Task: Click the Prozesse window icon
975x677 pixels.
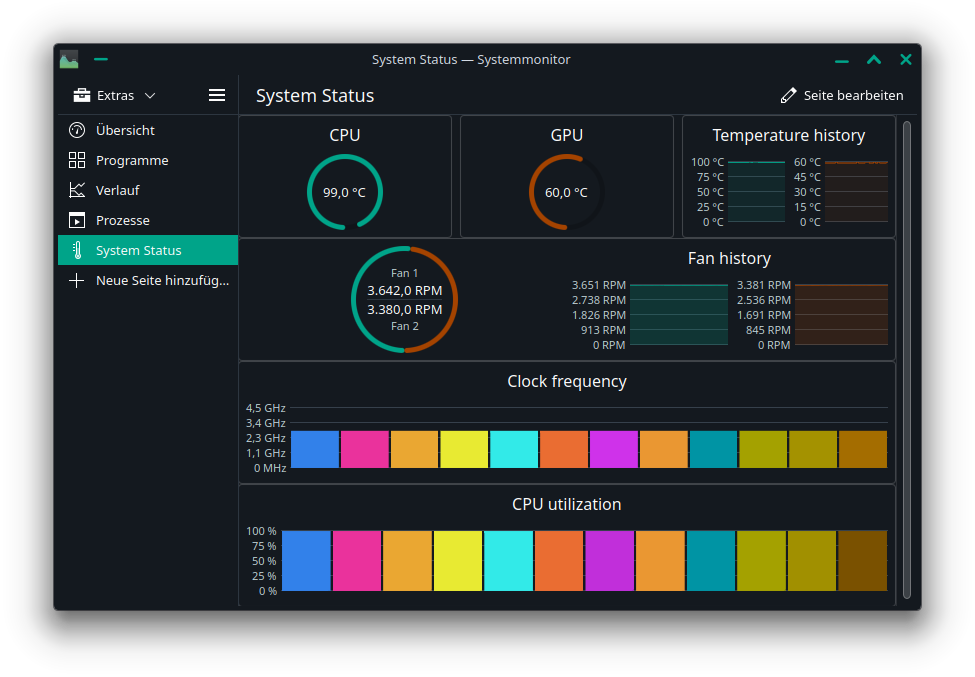Action: 76,220
